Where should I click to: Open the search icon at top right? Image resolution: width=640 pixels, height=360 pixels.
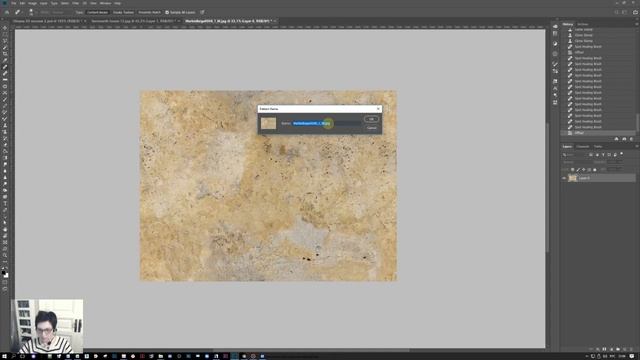coord(617,12)
